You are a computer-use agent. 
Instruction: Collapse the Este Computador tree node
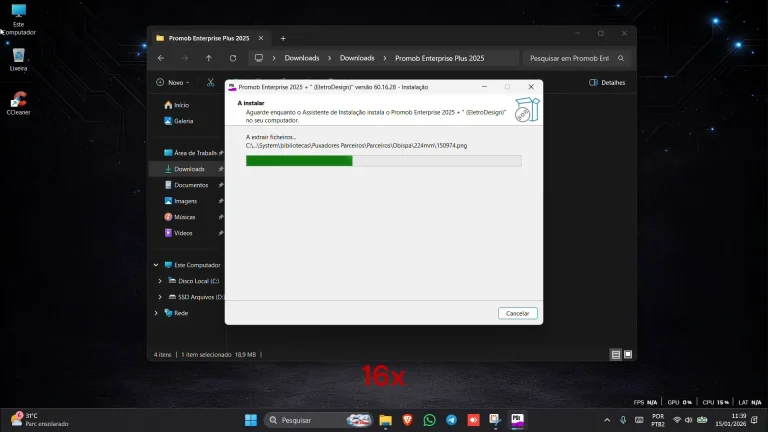[x=156, y=265]
